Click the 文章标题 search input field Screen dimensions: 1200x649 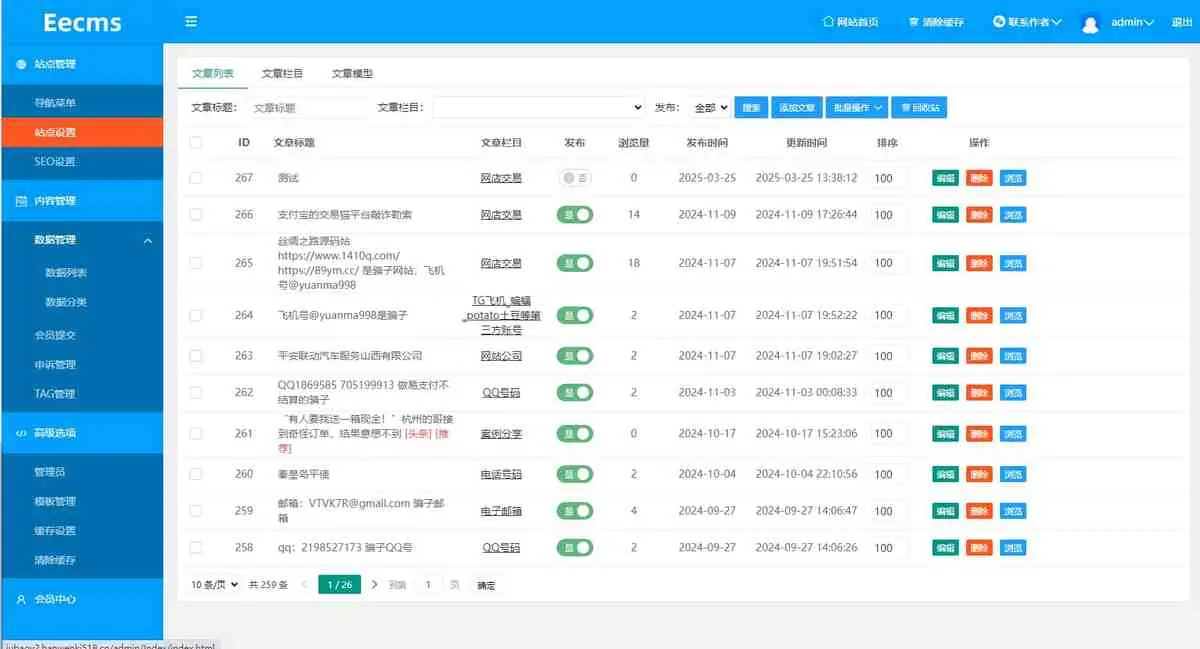309,107
